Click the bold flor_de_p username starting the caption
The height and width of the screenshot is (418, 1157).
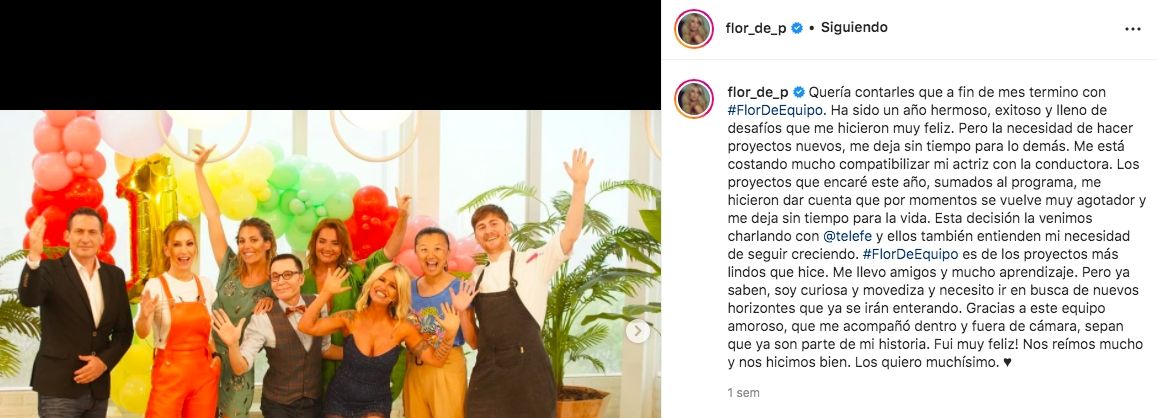pos(756,92)
